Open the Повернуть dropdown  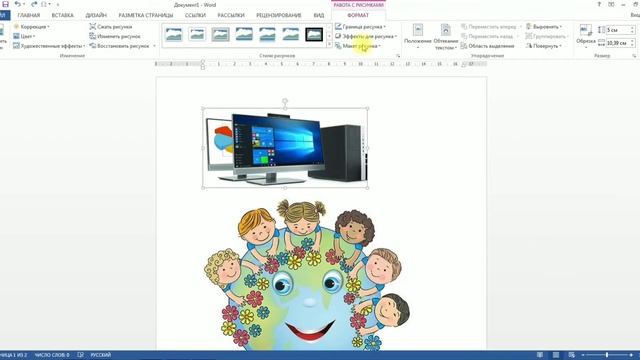coord(544,46)
